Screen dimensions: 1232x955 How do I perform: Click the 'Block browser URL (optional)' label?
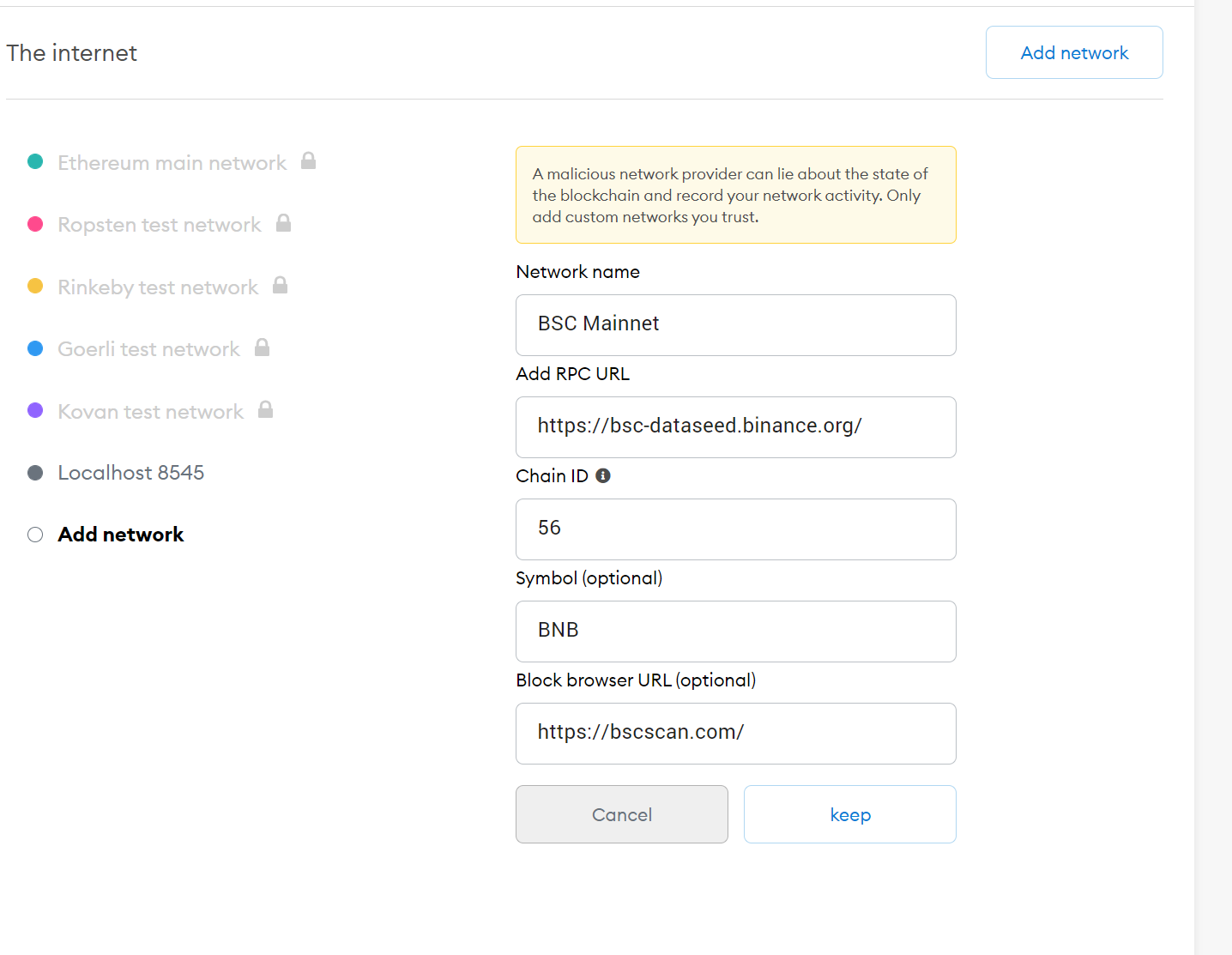tap(636, 680)
